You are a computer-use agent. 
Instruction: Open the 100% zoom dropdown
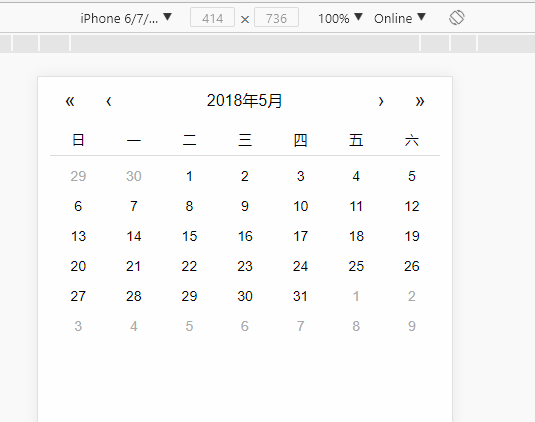(x=340, y=18)
